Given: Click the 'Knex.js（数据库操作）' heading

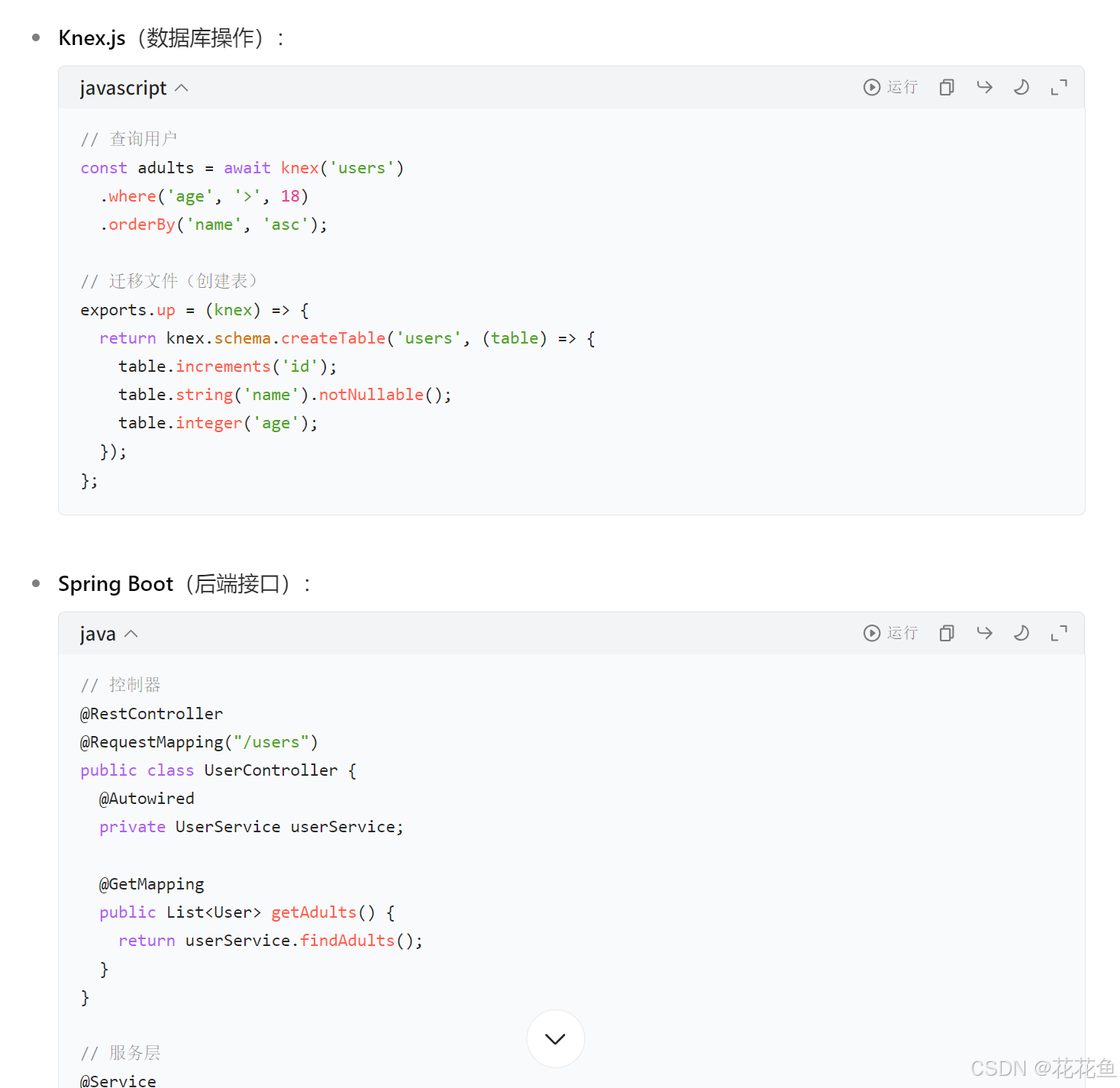Looking at the screenshot, I should coord(172,37).
